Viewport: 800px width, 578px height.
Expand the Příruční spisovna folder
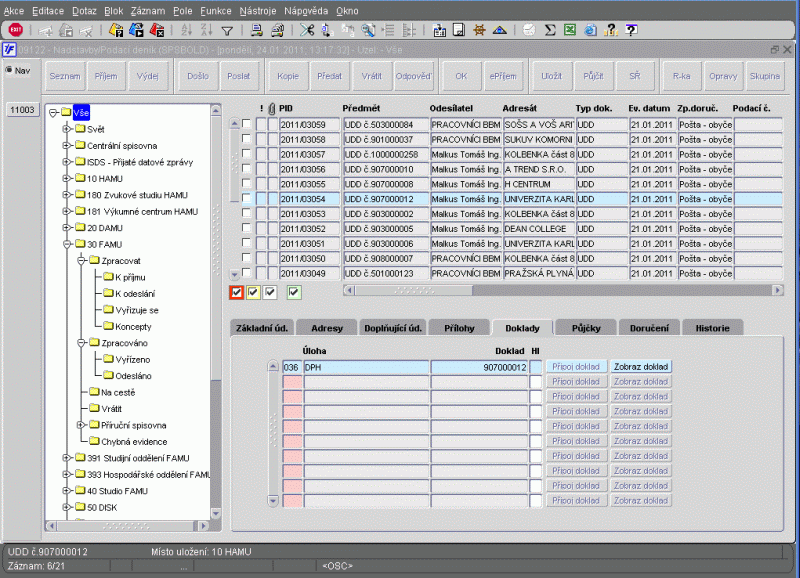point(81,425)
